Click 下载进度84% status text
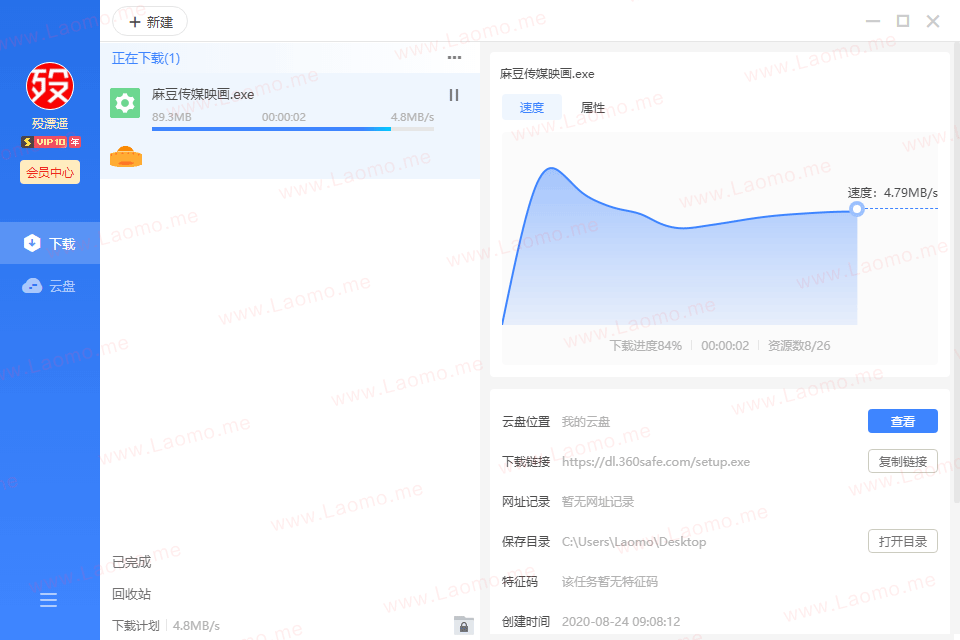This screenshot has width=960, height=640. pyautogui.click(x=646, y=345)
